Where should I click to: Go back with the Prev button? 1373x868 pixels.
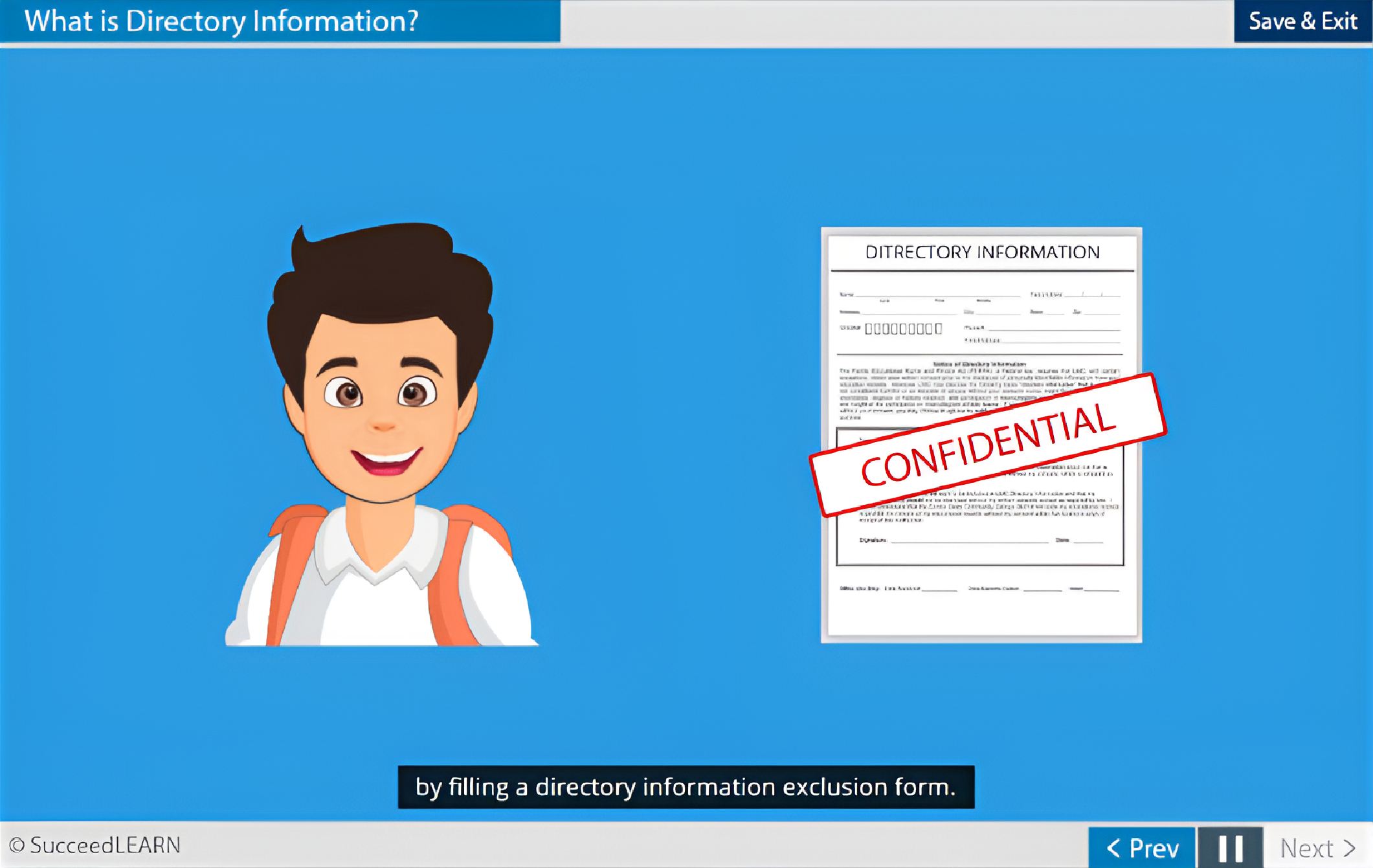[x=1142, y=847]
